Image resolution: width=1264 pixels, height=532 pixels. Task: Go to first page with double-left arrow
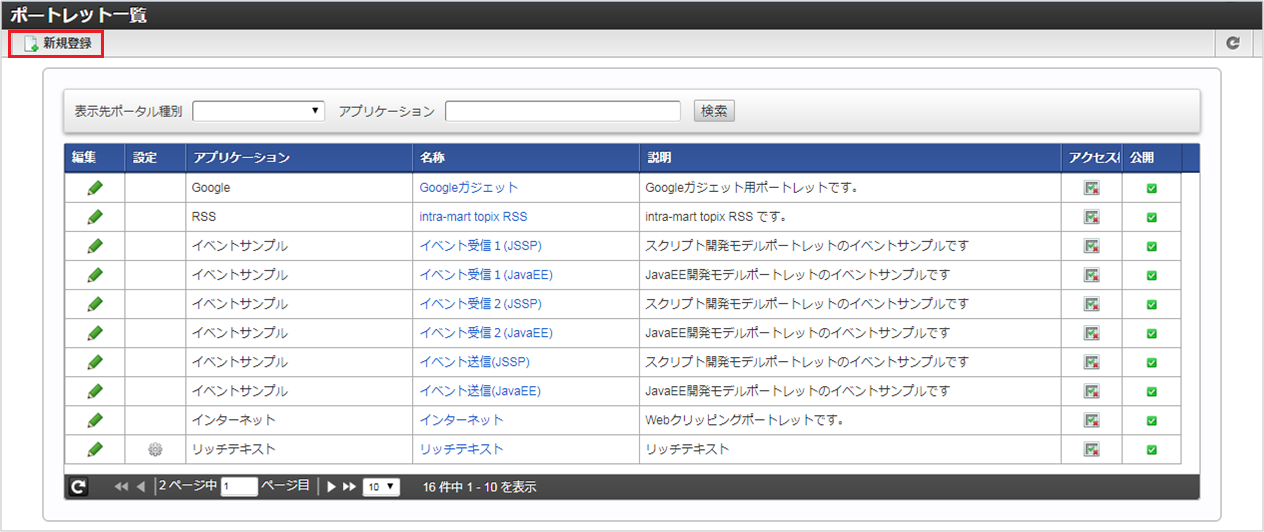click(x=121, y=487)
